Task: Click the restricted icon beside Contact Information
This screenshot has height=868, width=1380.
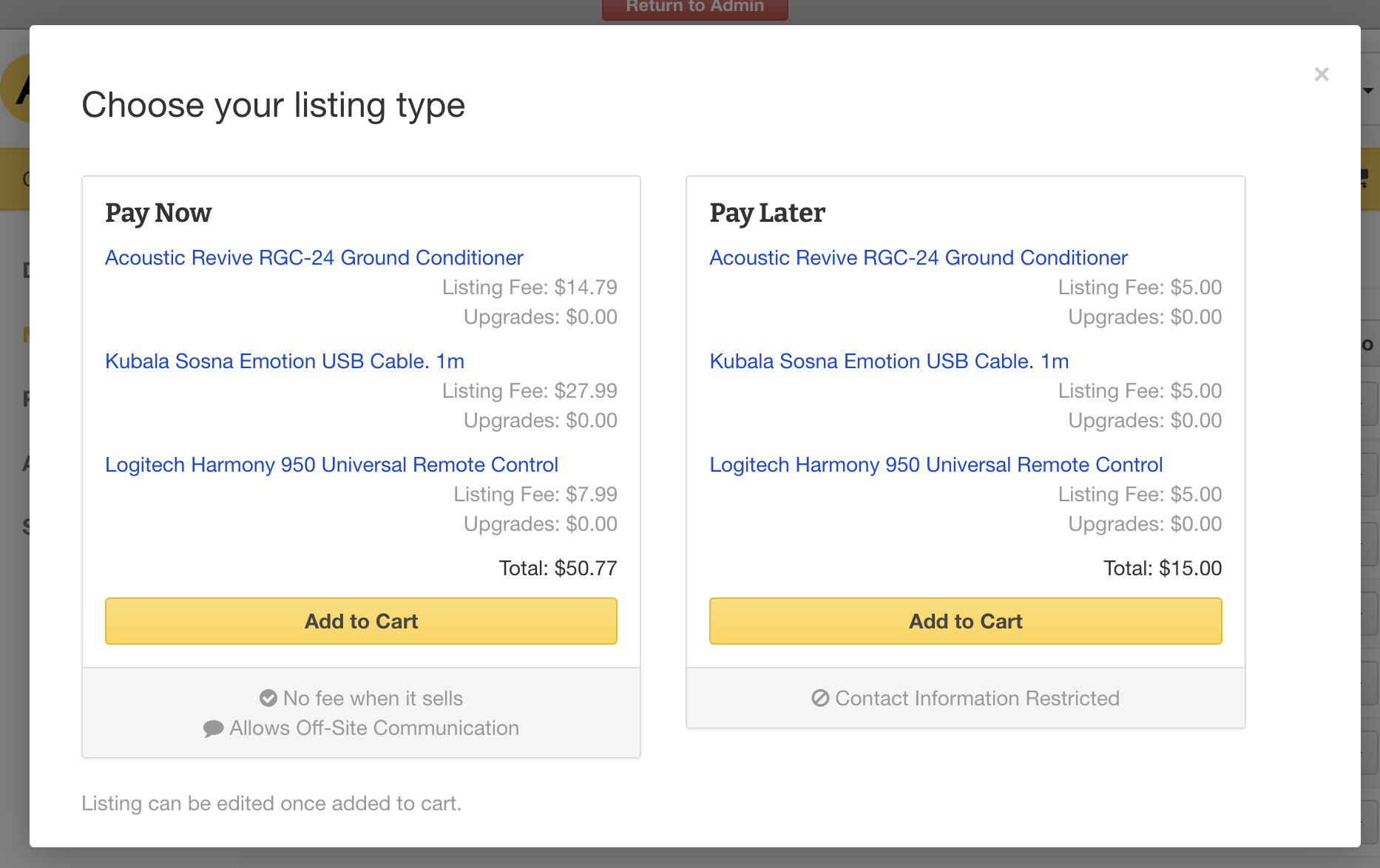Action: tap(820, 698)
